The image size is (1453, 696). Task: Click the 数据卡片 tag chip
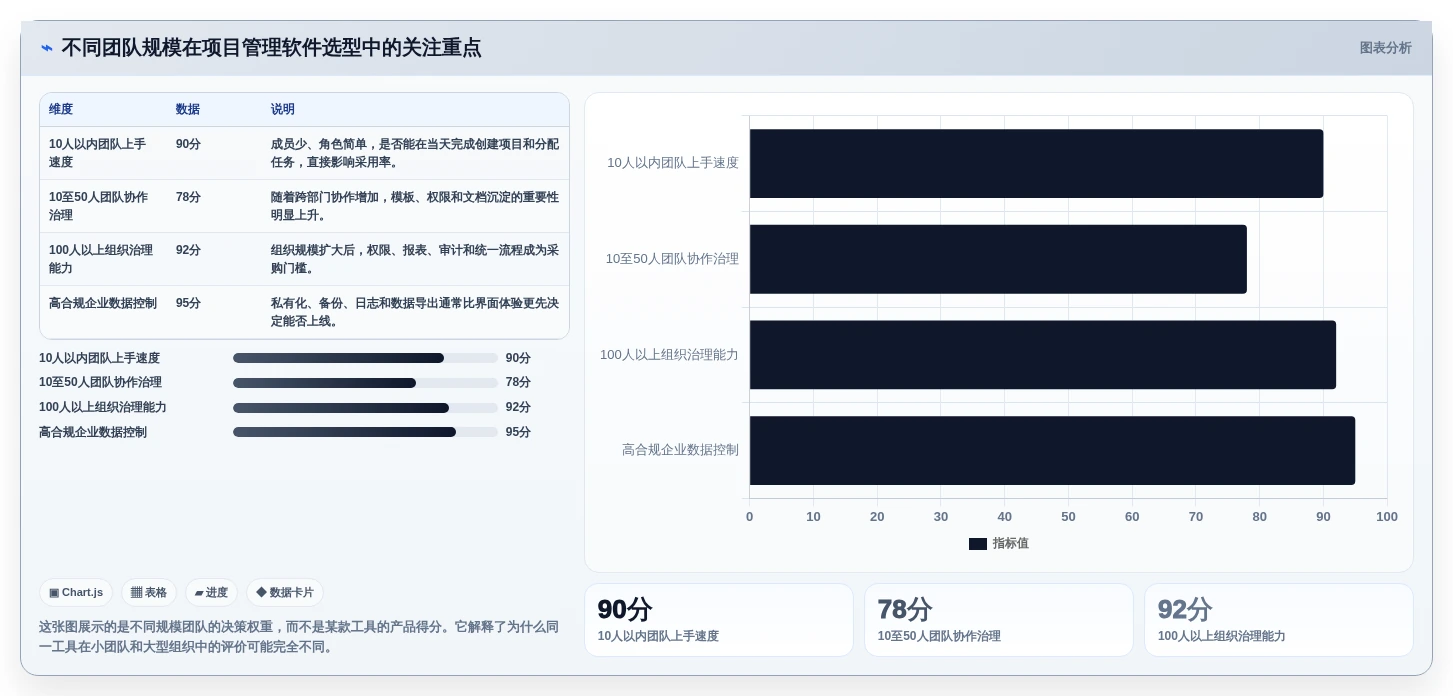click(x=285, y=592)
